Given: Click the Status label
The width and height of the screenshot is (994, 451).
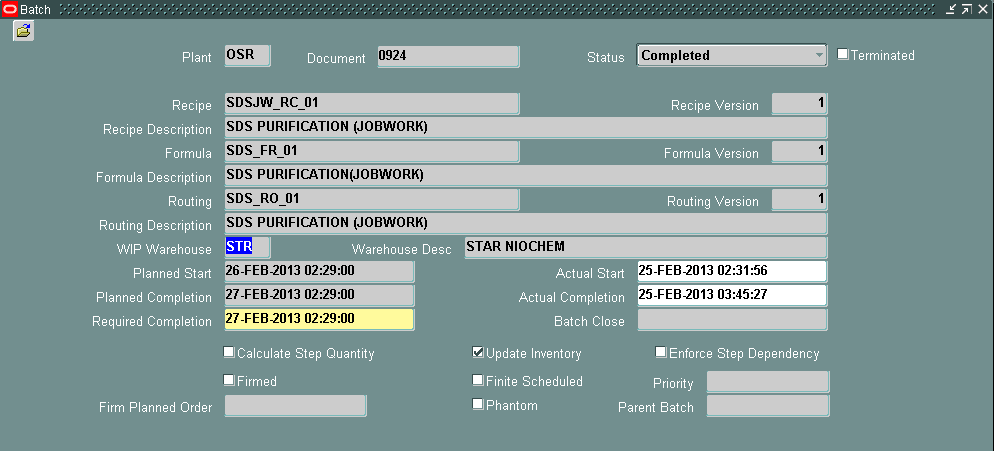Looking at the screenshot, I should coord(606,58).
